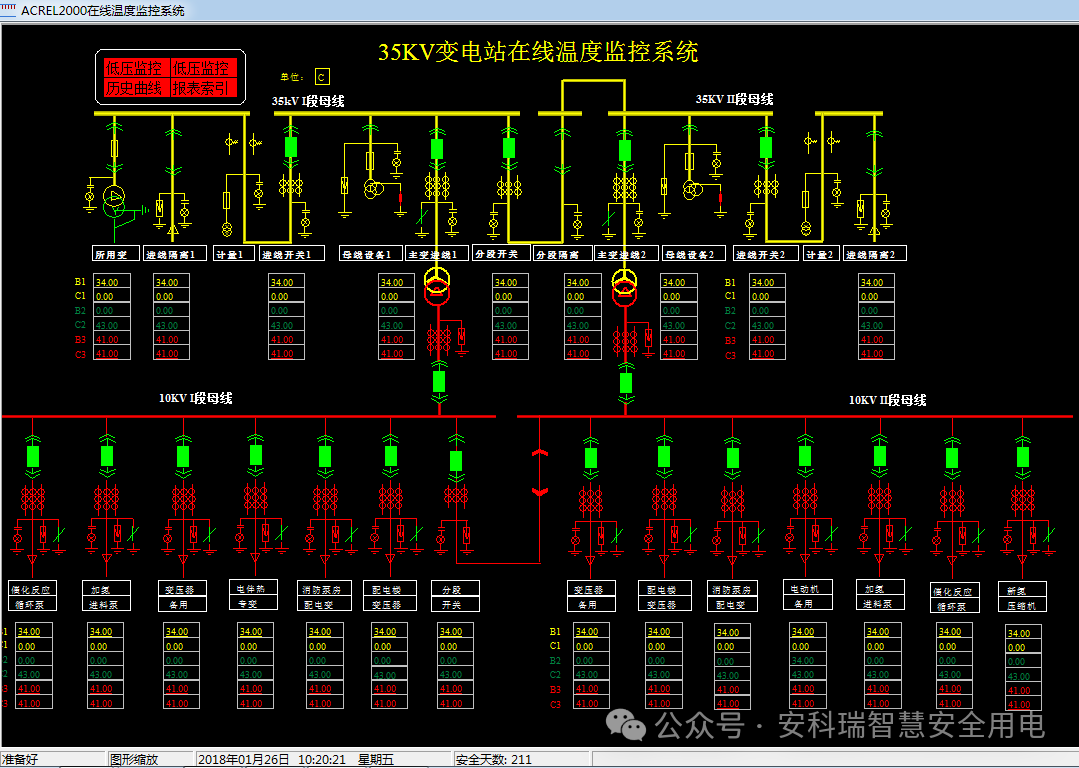This screenshot has height=768, width=1079.
Task: Toggle 10KV incoming breaker below main transformer 2
Action: click(x=626, y=382)
